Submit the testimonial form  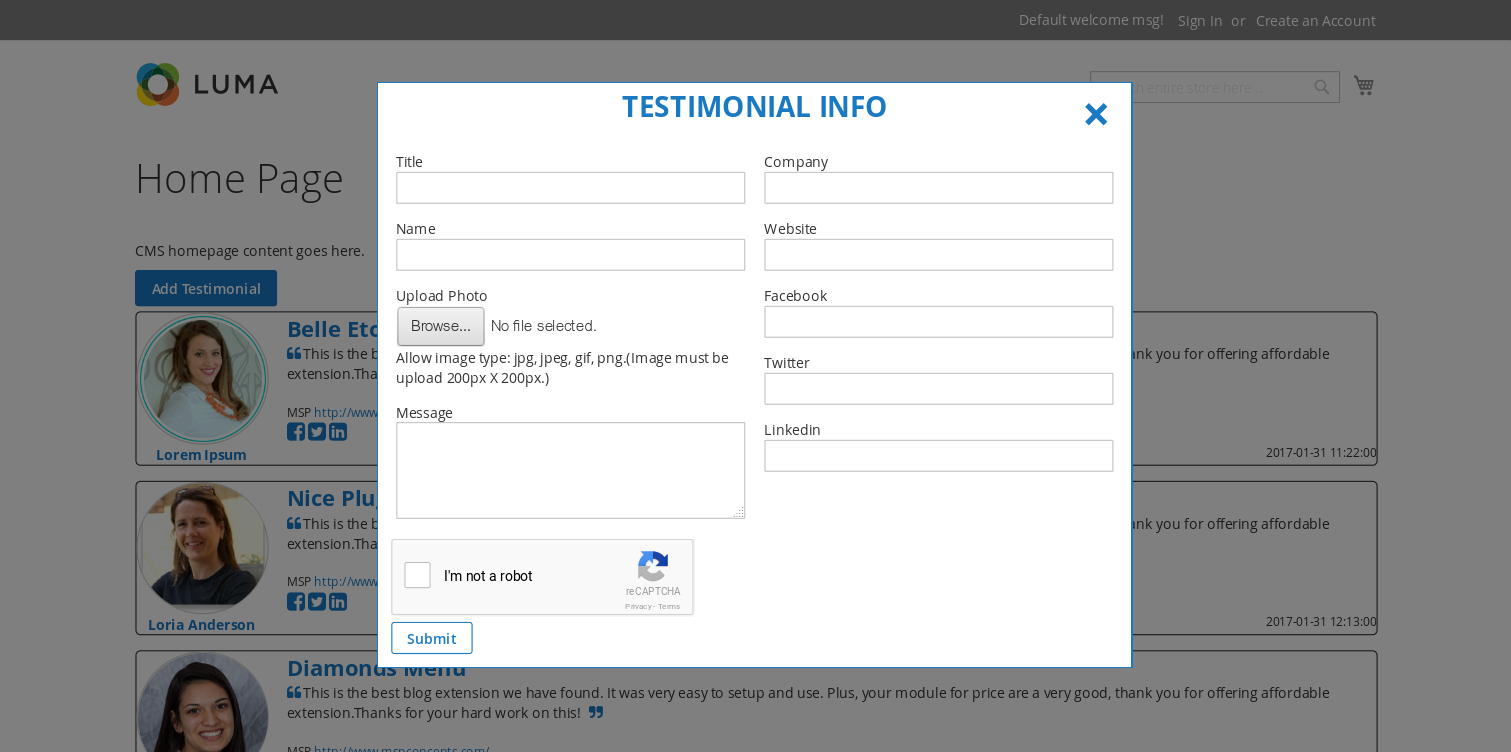[x=432, y=638]
